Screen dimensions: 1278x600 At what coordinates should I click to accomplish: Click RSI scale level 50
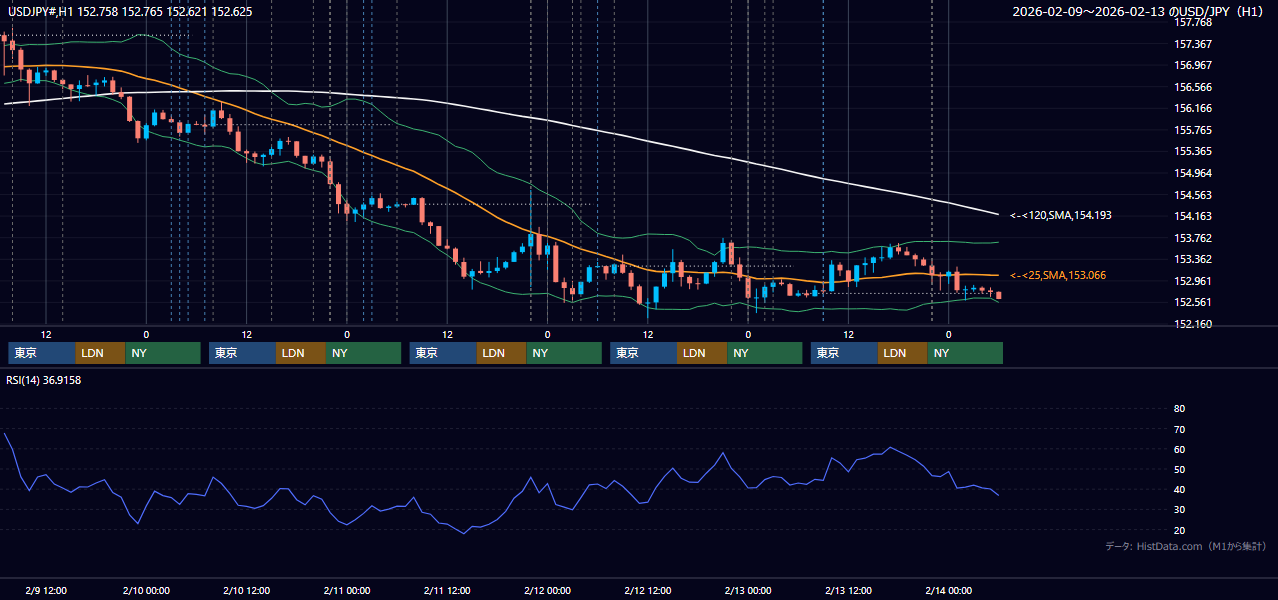coord(1179,469)
